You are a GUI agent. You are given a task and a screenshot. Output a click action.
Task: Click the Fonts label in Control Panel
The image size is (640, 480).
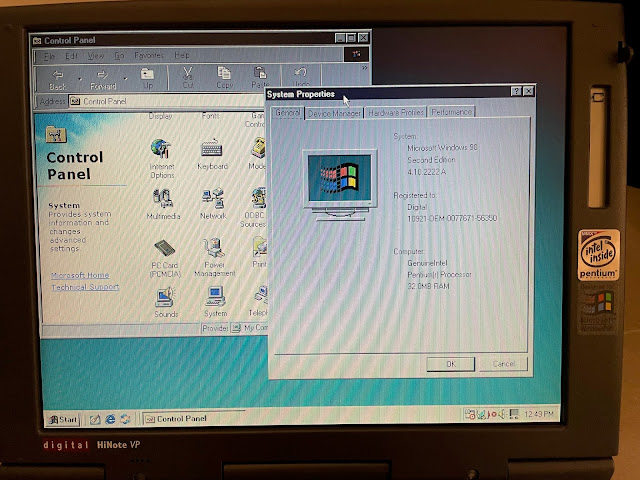[x=211, y=116]
